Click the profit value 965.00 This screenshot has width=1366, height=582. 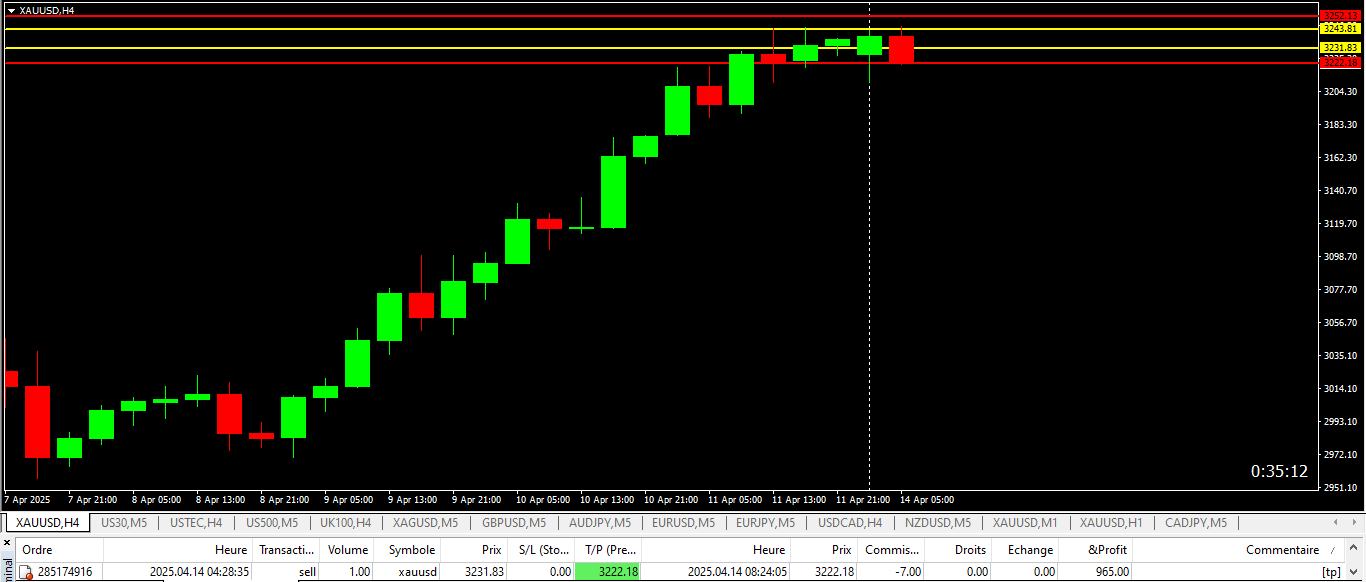click(1113, 572)
